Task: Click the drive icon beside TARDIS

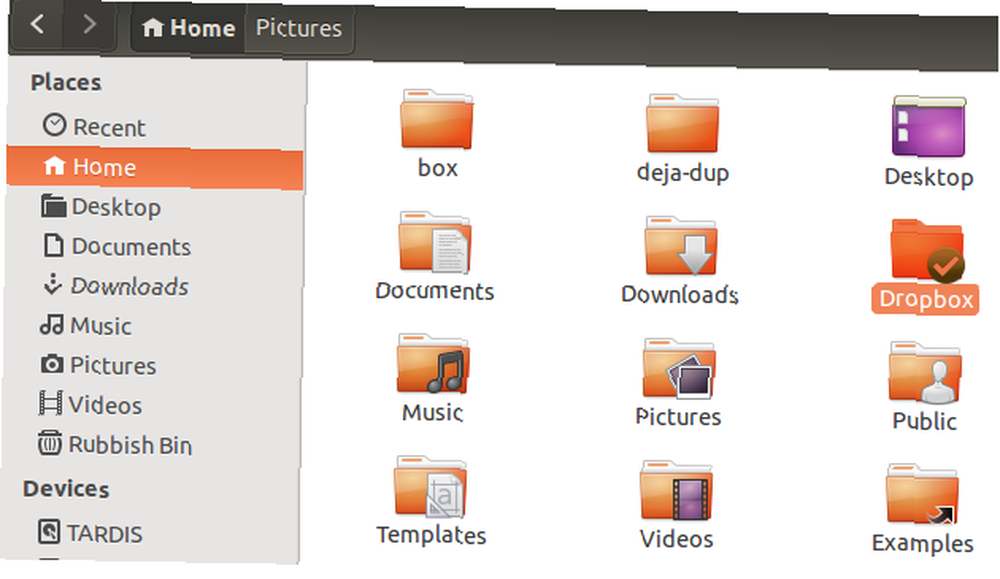Action: click(x=49, y=531)
